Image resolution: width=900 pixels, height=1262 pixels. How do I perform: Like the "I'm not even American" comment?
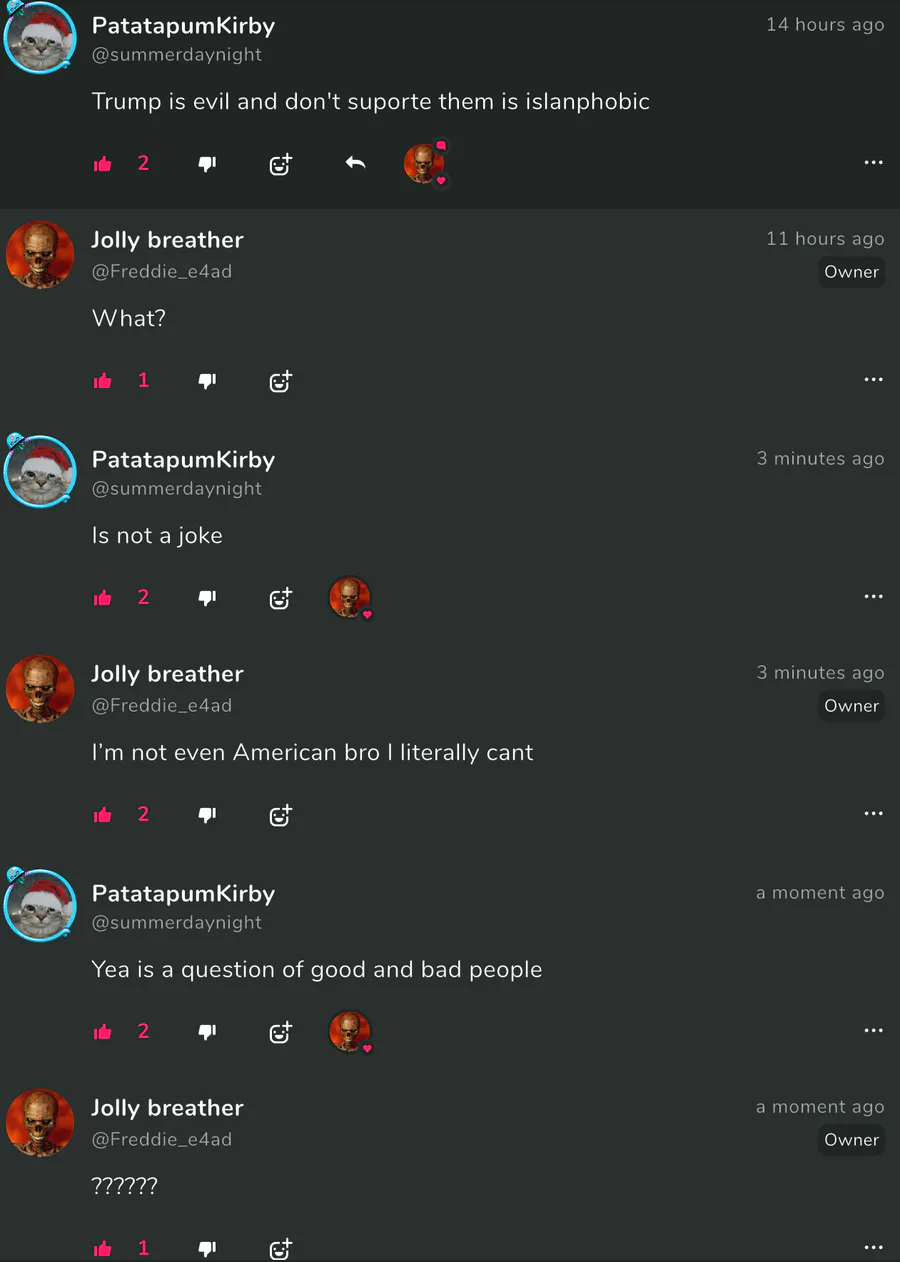click(x=103, y=815)
